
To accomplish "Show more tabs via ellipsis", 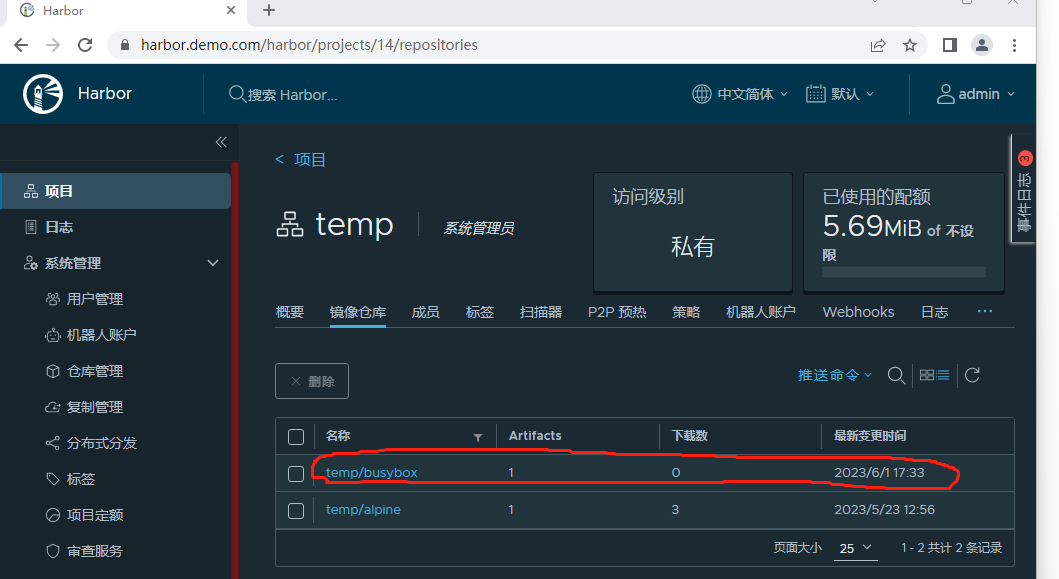I will (x=985, y=311).
